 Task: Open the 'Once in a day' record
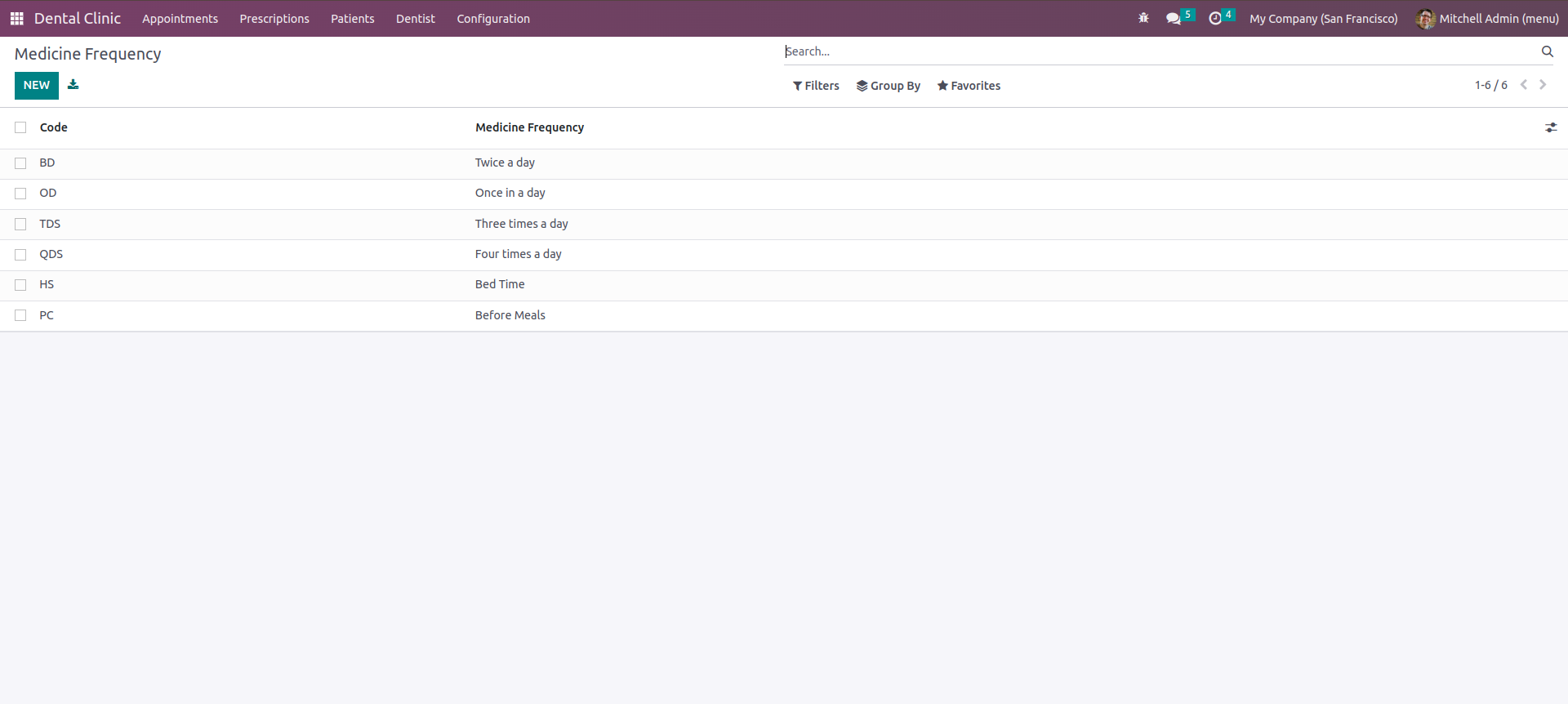pos(510,193)
